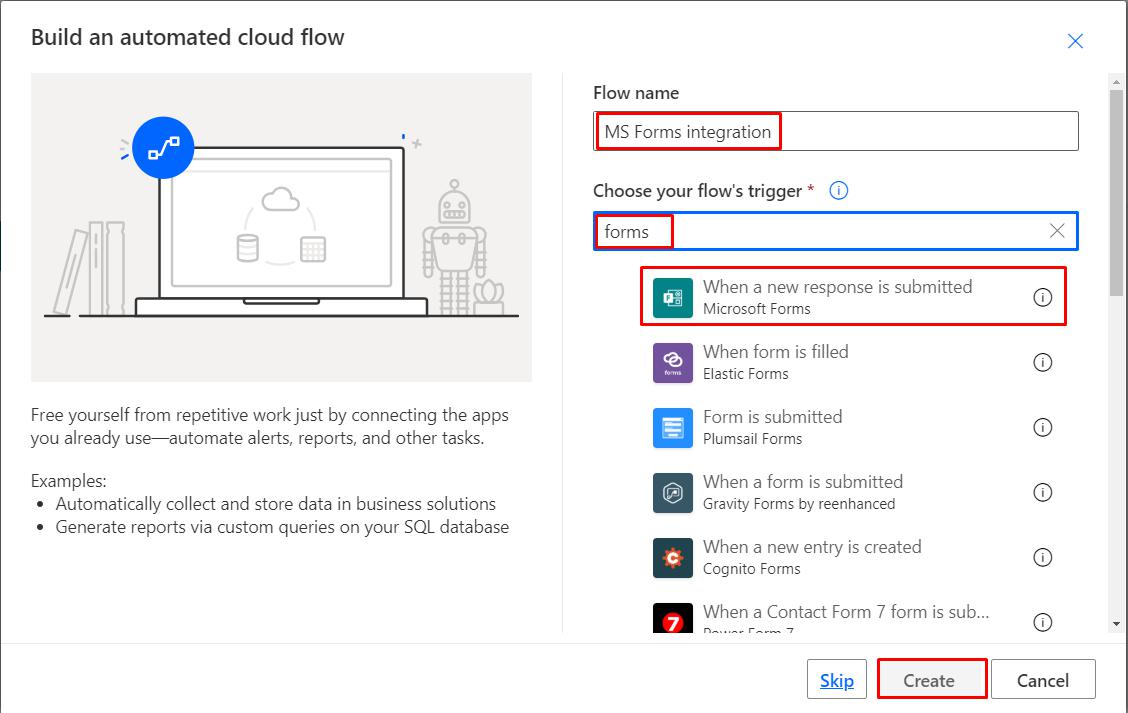The height and width of the screenshot is (713, 1128).
Task: Select the When form is filled trigger
Action: [x=850, y=362]
